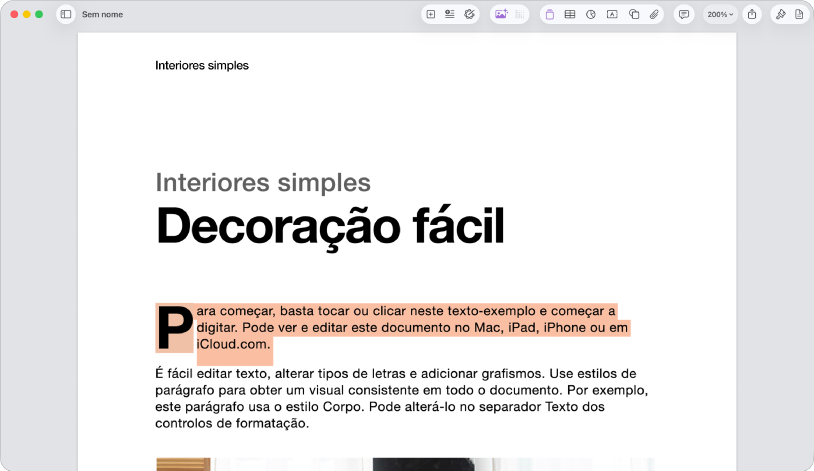Click the large drop cap letter P
Screen dimensions: 814x471
point(175,328)
